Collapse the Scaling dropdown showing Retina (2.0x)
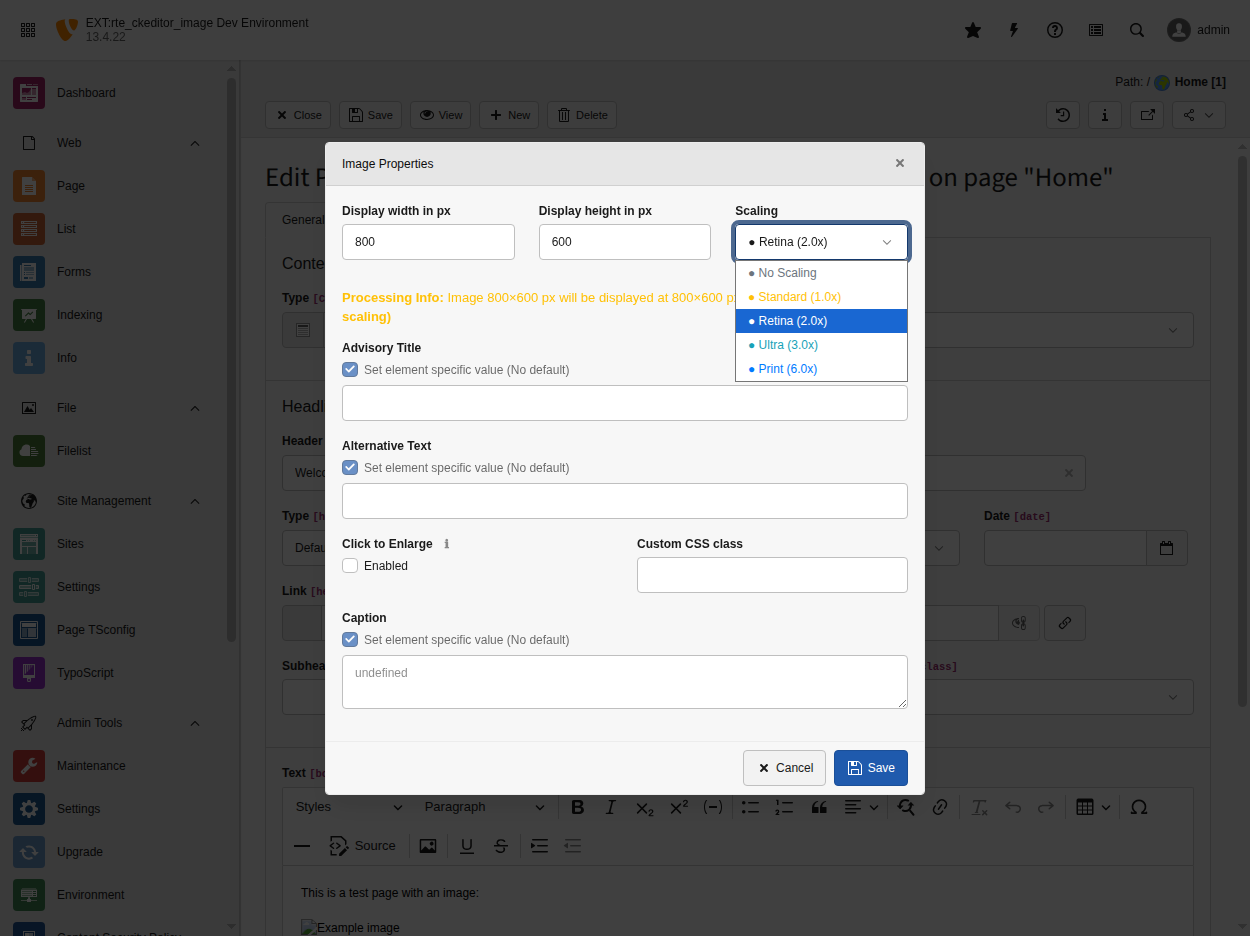The height and width of the screenshot is (936, 1250). (821, 242)
